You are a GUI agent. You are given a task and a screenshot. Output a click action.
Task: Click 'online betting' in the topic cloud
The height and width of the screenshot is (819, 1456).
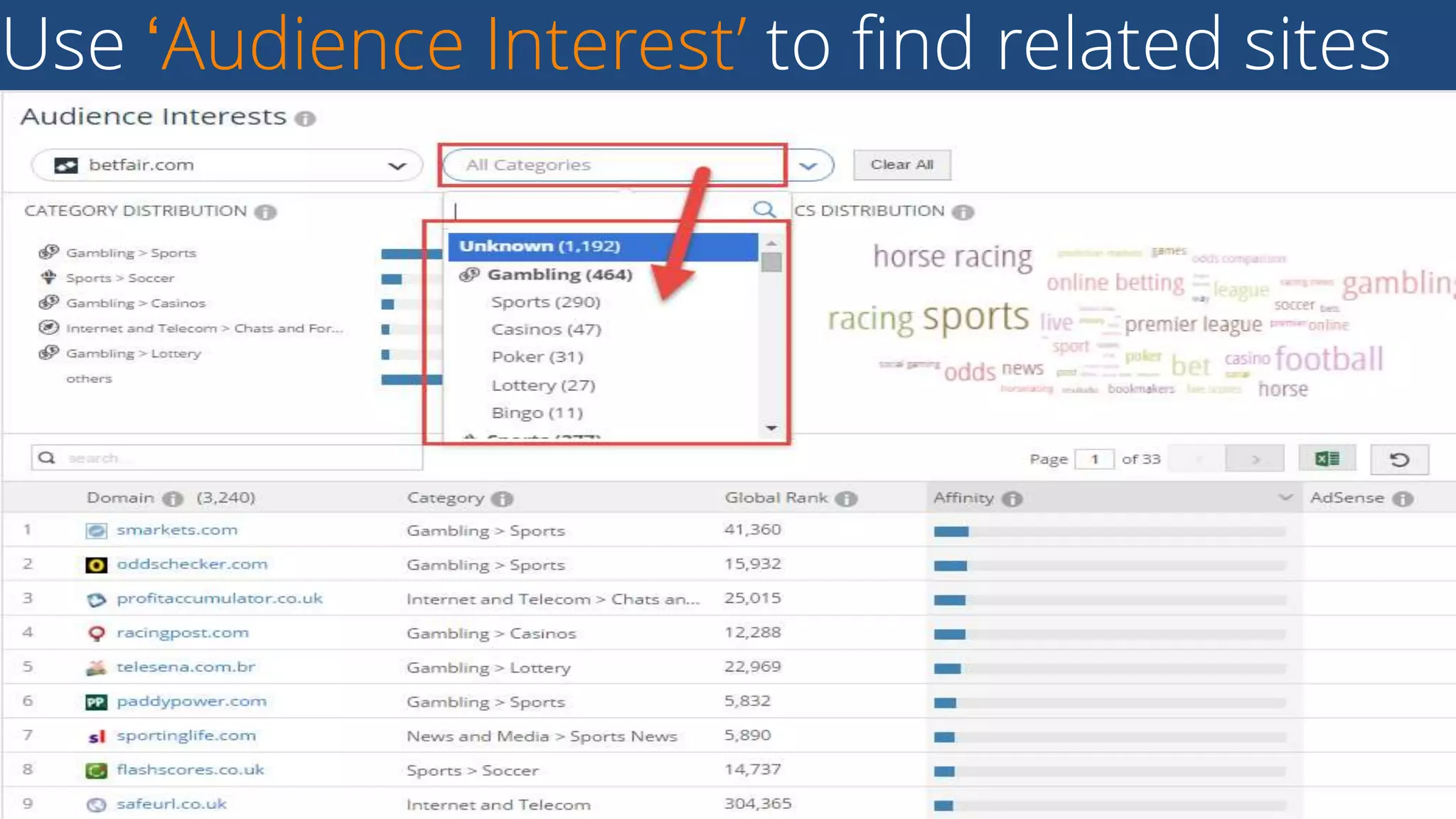coord(1115,283)
